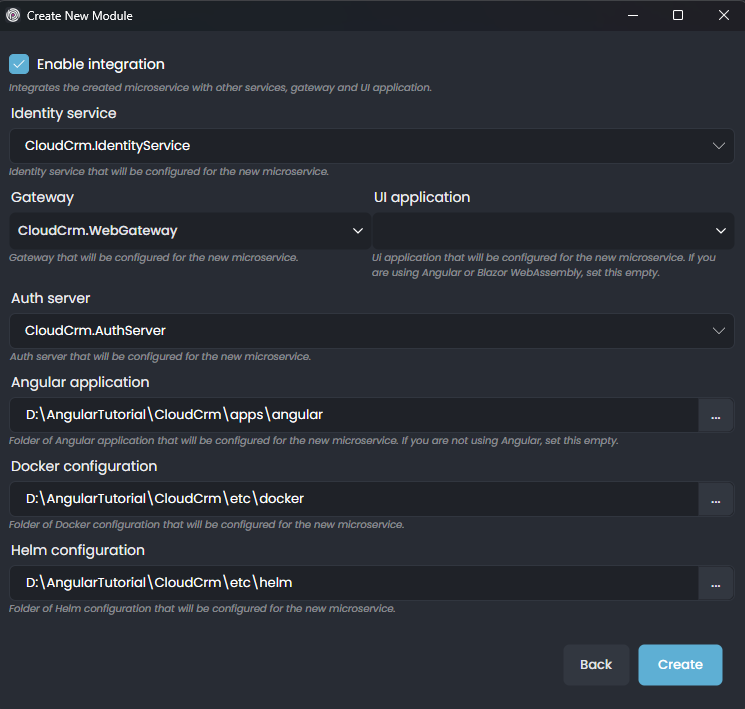The height and width of the screenshot is (709, 745).
Task: Click the app logo in title bar
Action: (13, 16)
